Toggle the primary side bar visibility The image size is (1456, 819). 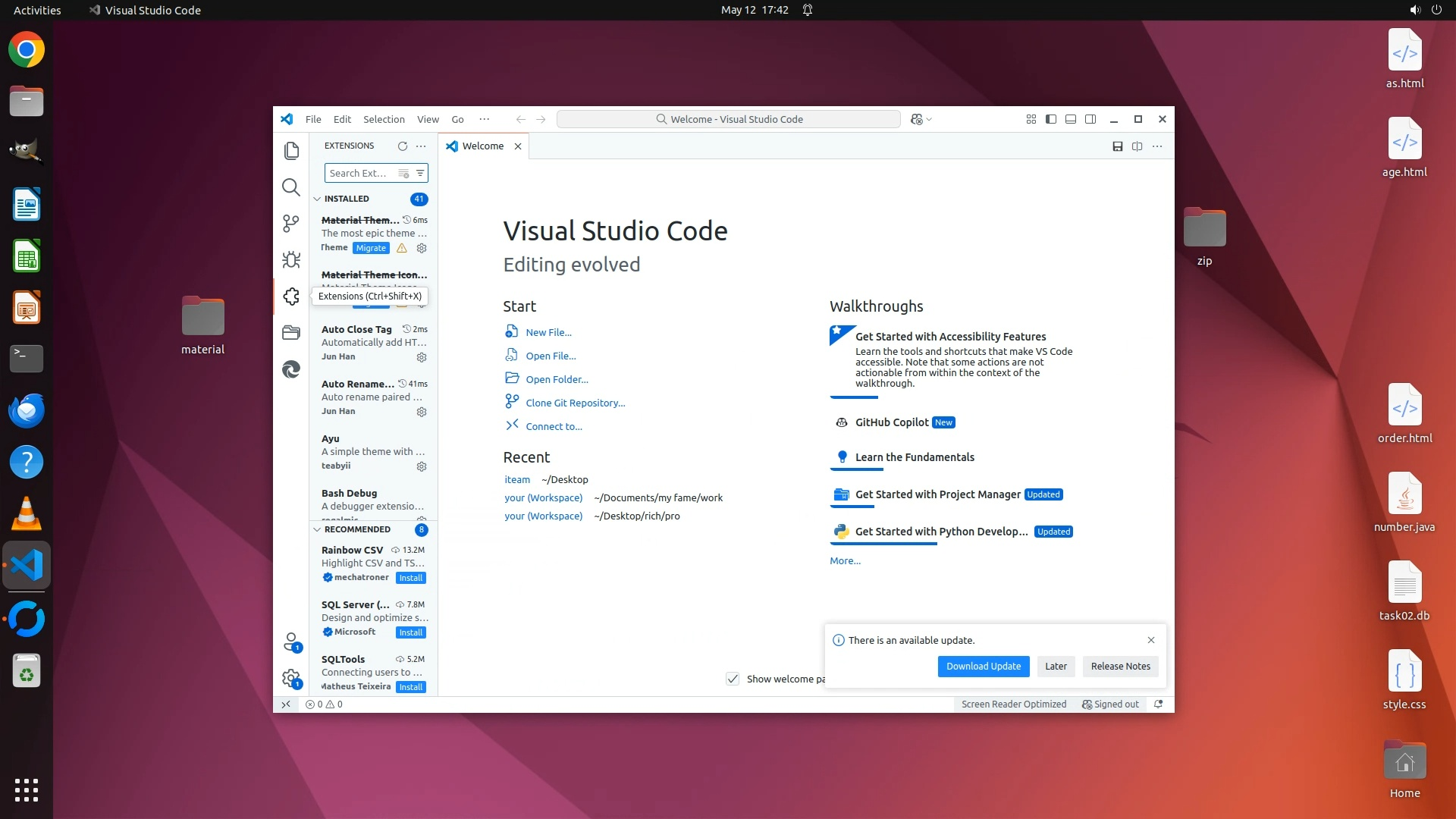[x=1051, y=119]
